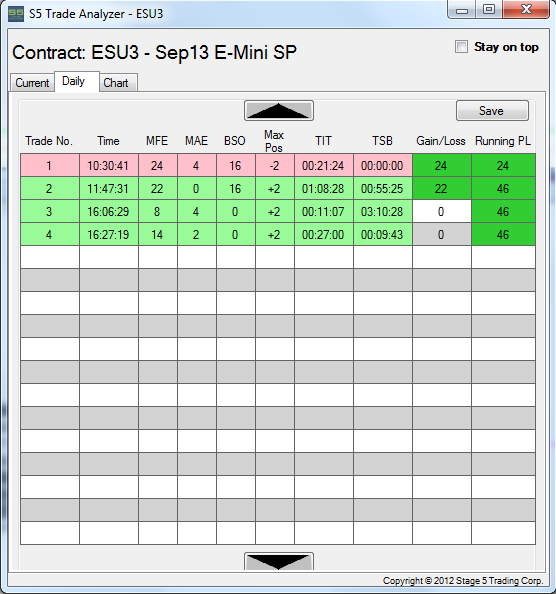
Task: Click the BSO column header
Action: (x=234, y=141)
